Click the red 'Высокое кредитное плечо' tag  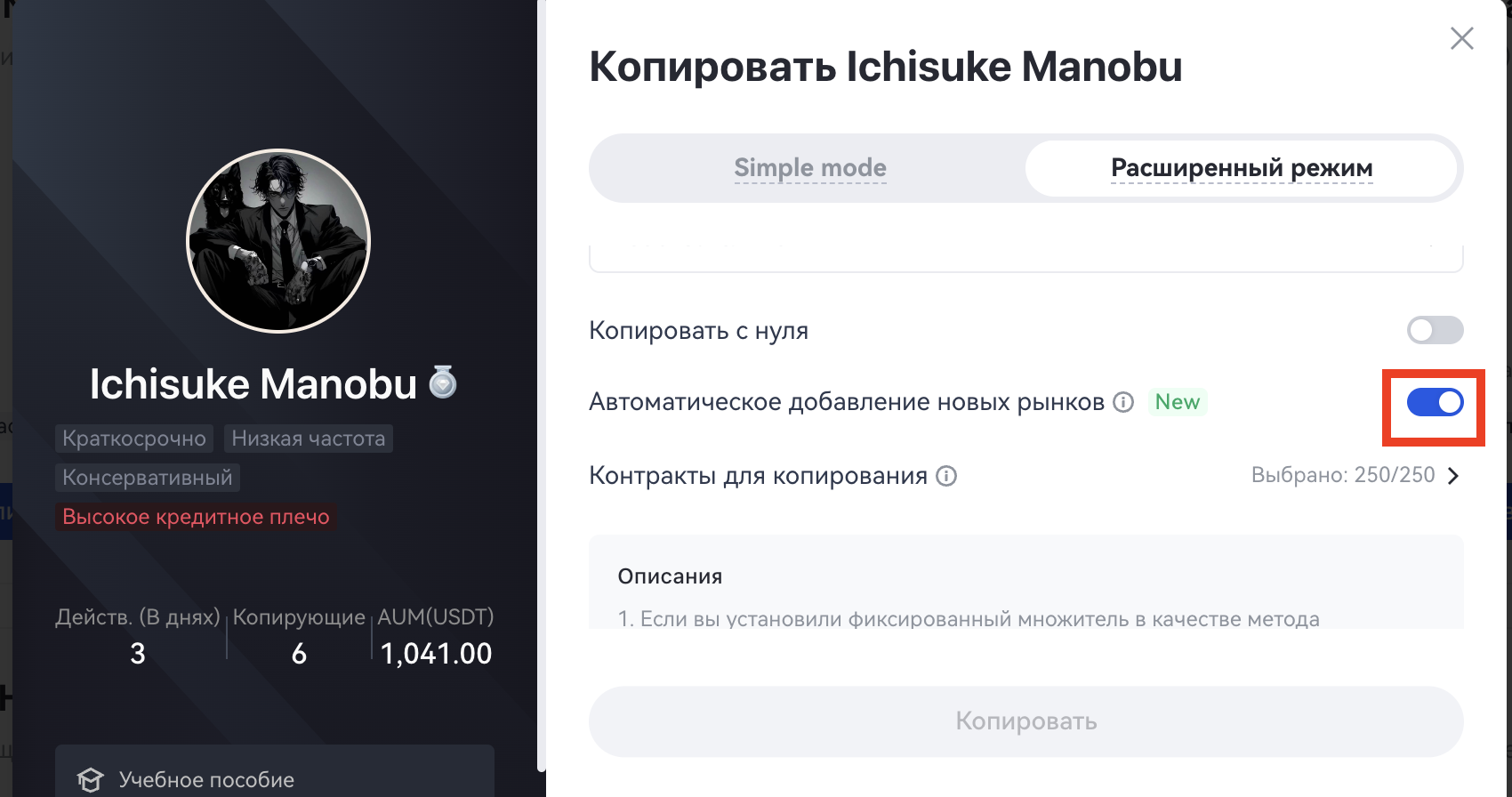click(196, 517)
